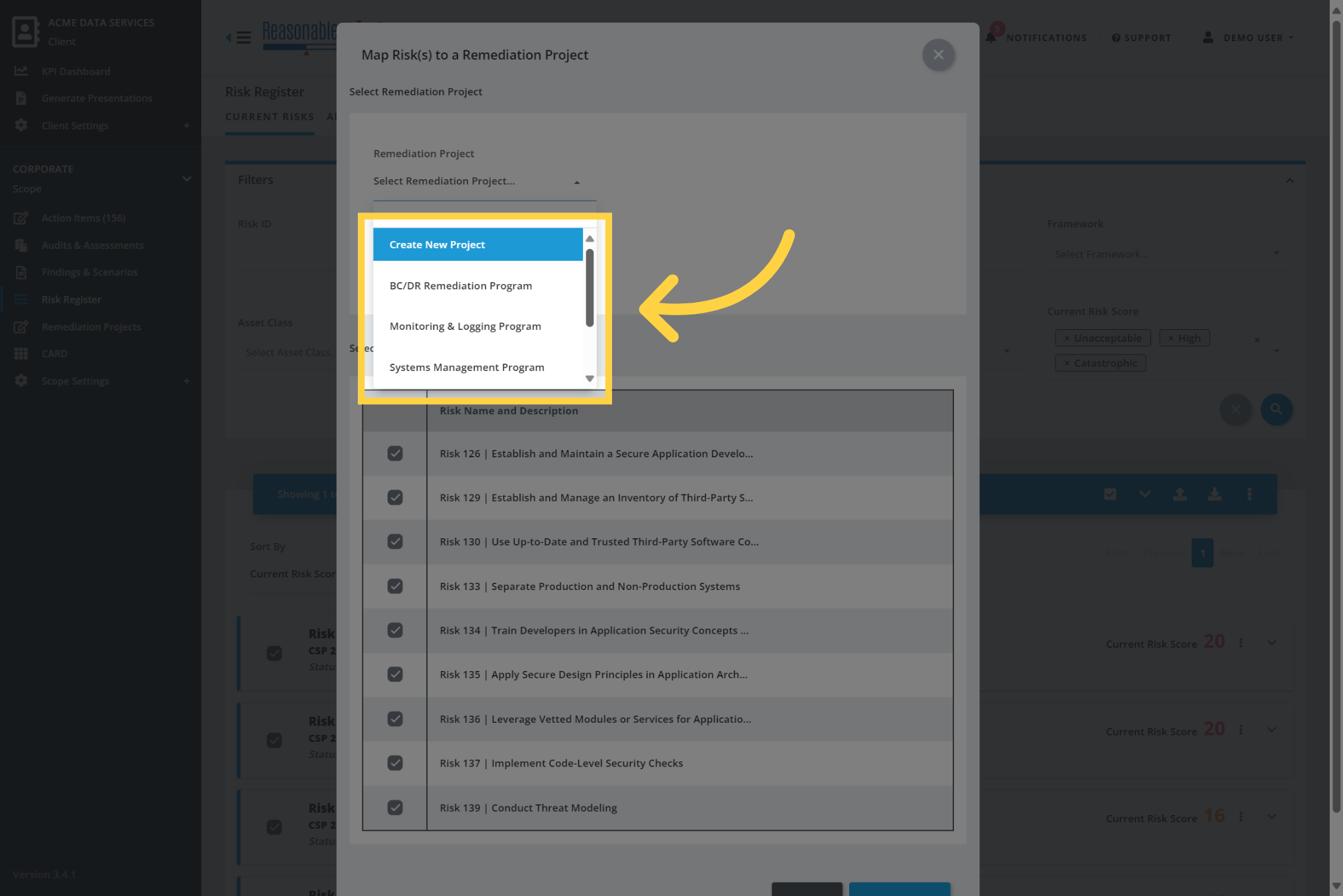Switch to Current Risks tab

pos(270,117)
